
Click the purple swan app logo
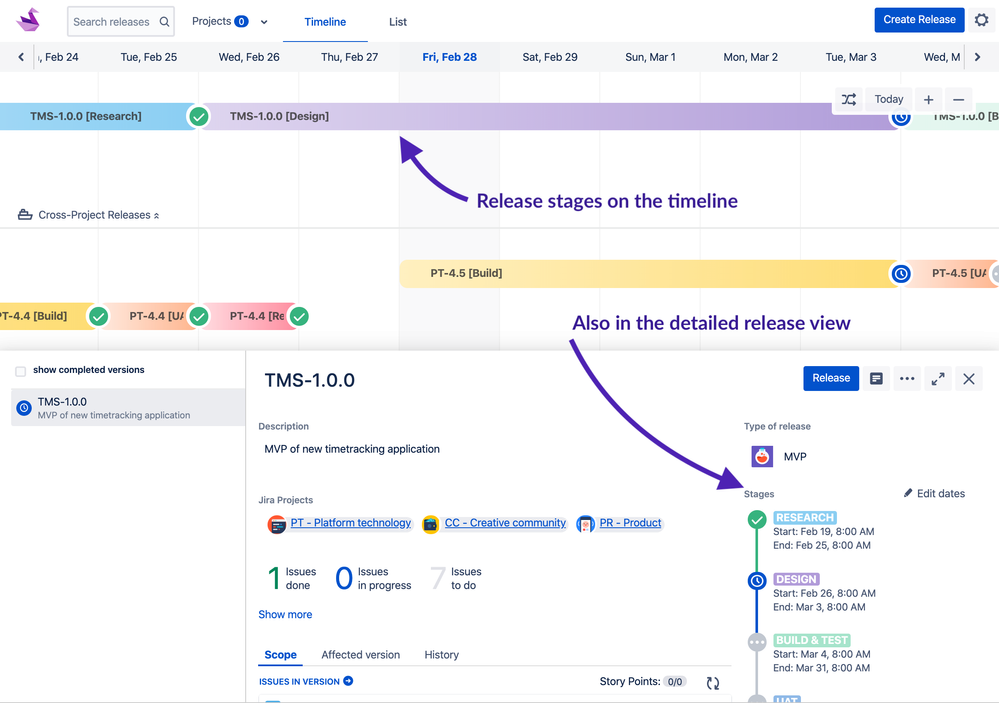click(x=29, y=20)
